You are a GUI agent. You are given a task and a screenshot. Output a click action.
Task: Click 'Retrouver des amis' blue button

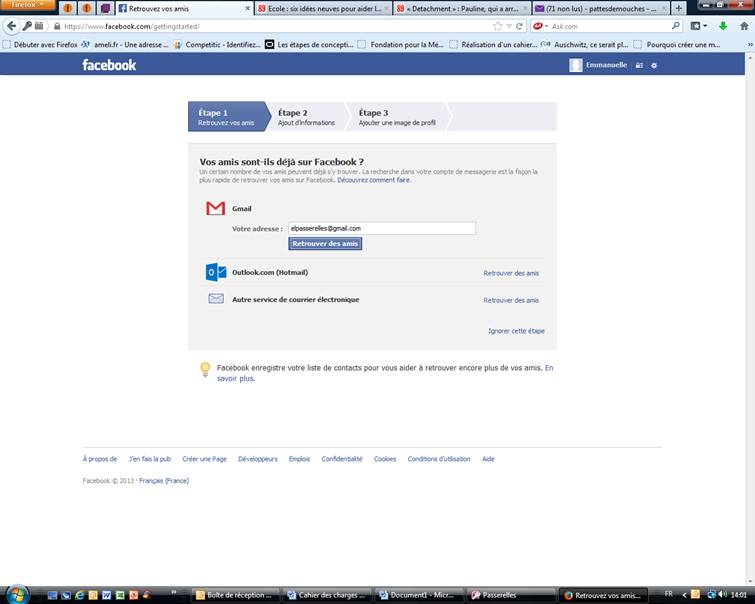pos(325,244)
